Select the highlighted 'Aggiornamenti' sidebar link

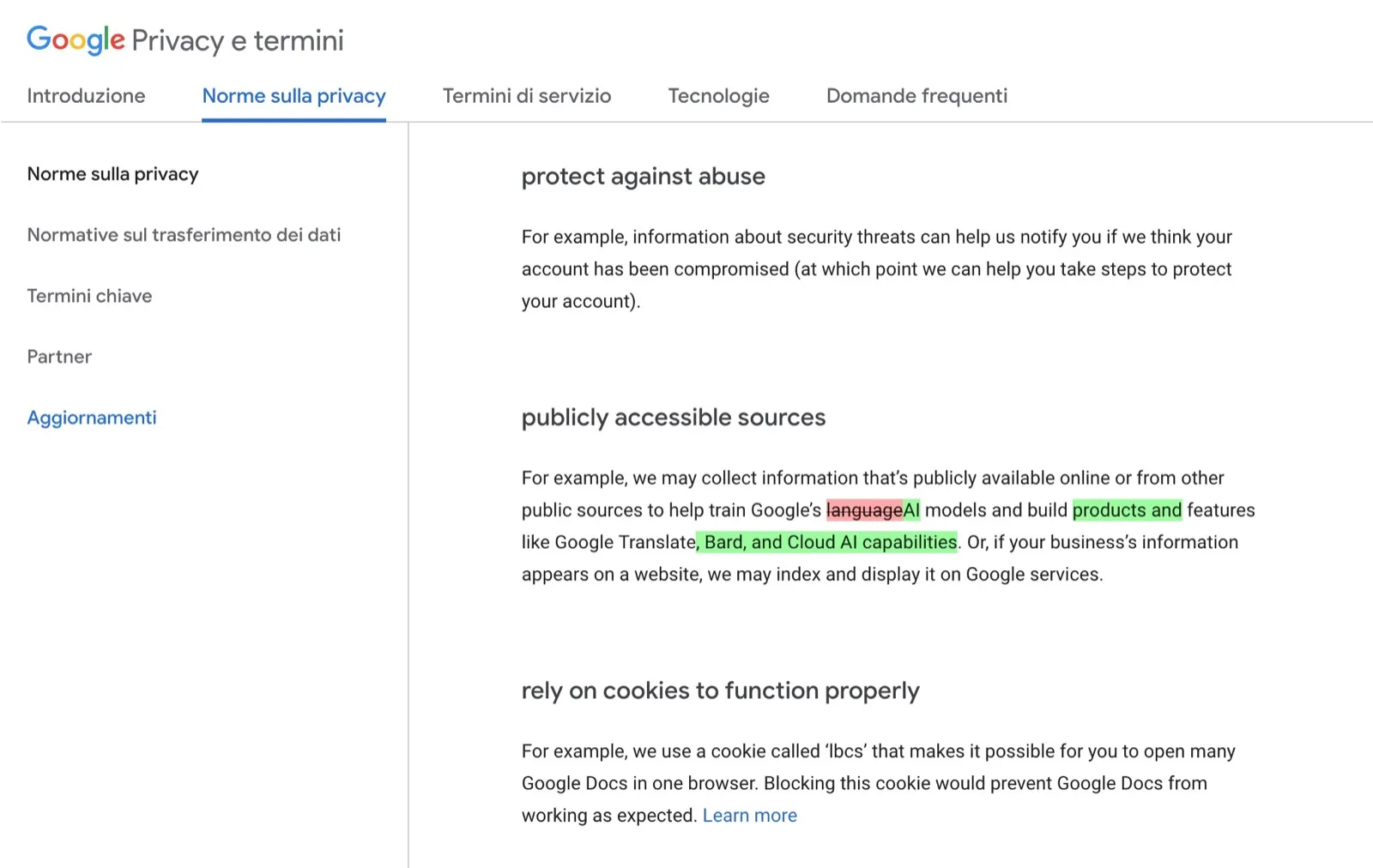92,418
